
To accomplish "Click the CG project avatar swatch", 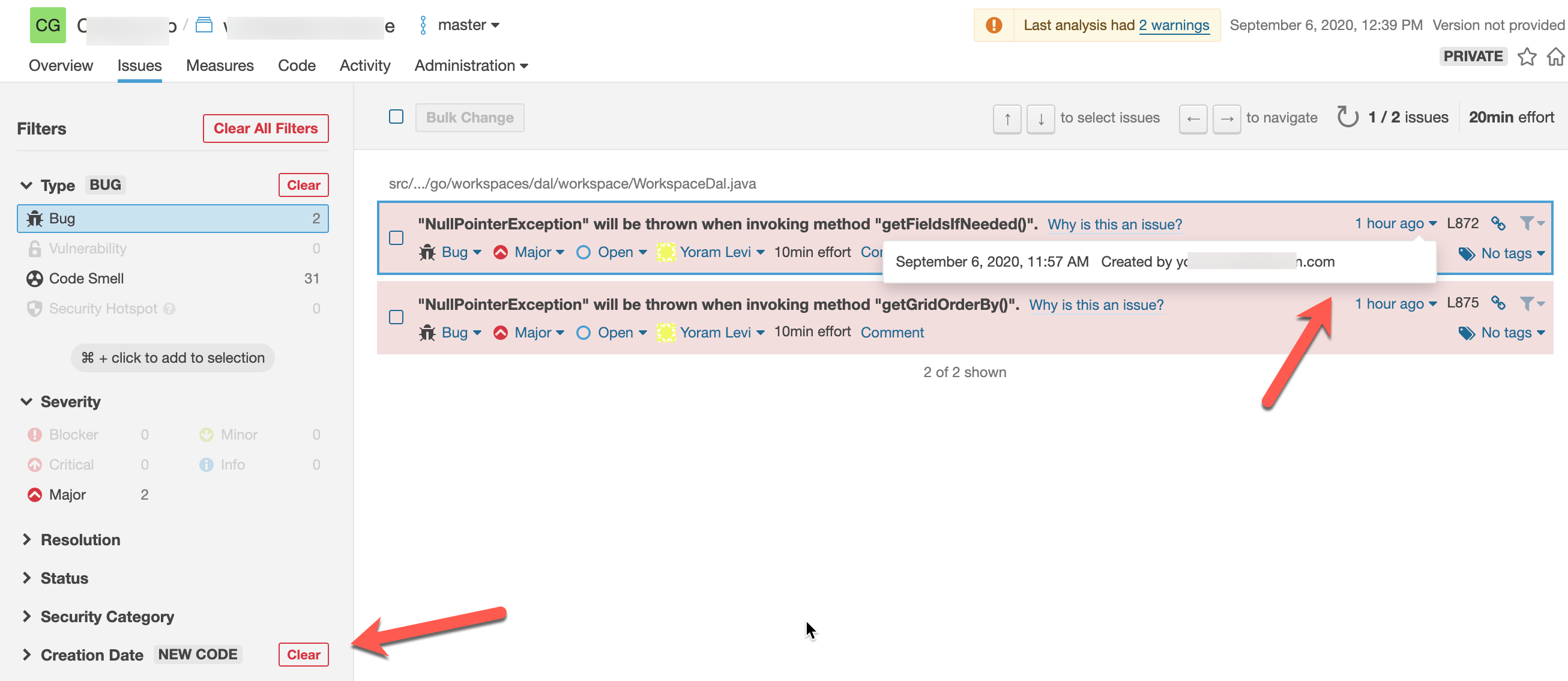I will click(47, 25).
